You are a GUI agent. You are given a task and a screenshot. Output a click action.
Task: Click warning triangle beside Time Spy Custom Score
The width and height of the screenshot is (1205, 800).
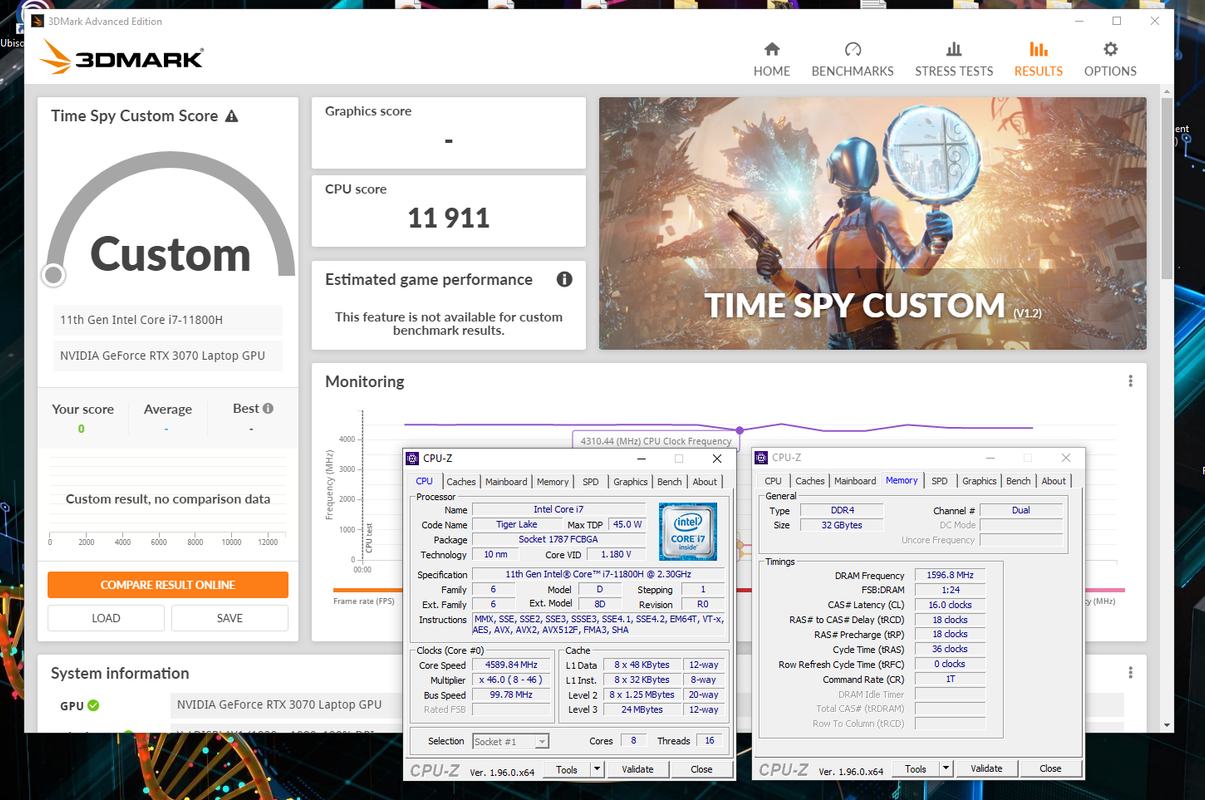pyautogui.click(x=232, y=116)
